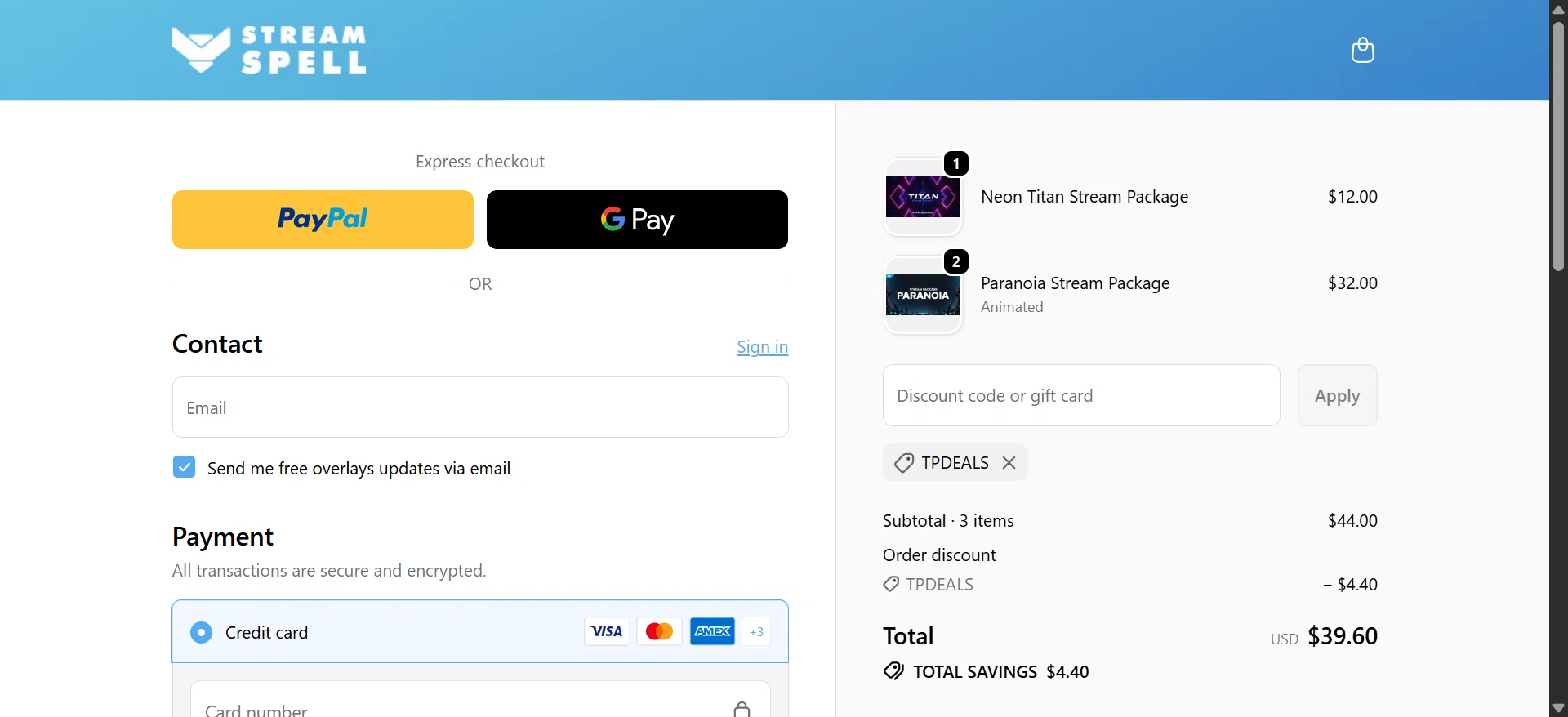Click the scrollbar down arrow

pos(1558,708)
